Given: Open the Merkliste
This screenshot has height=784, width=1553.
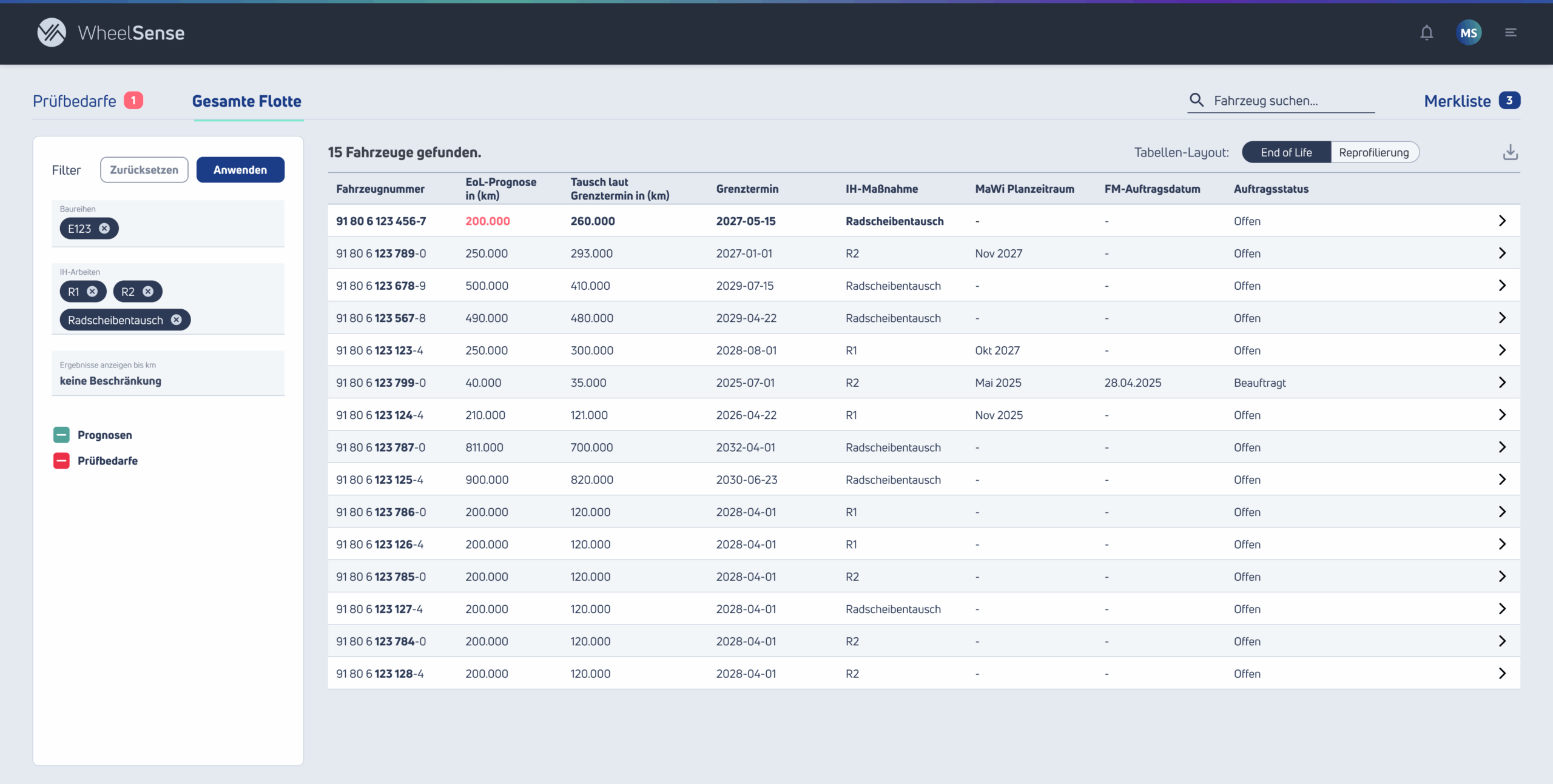Looking at the screenshot, I should pos(1472,101).
